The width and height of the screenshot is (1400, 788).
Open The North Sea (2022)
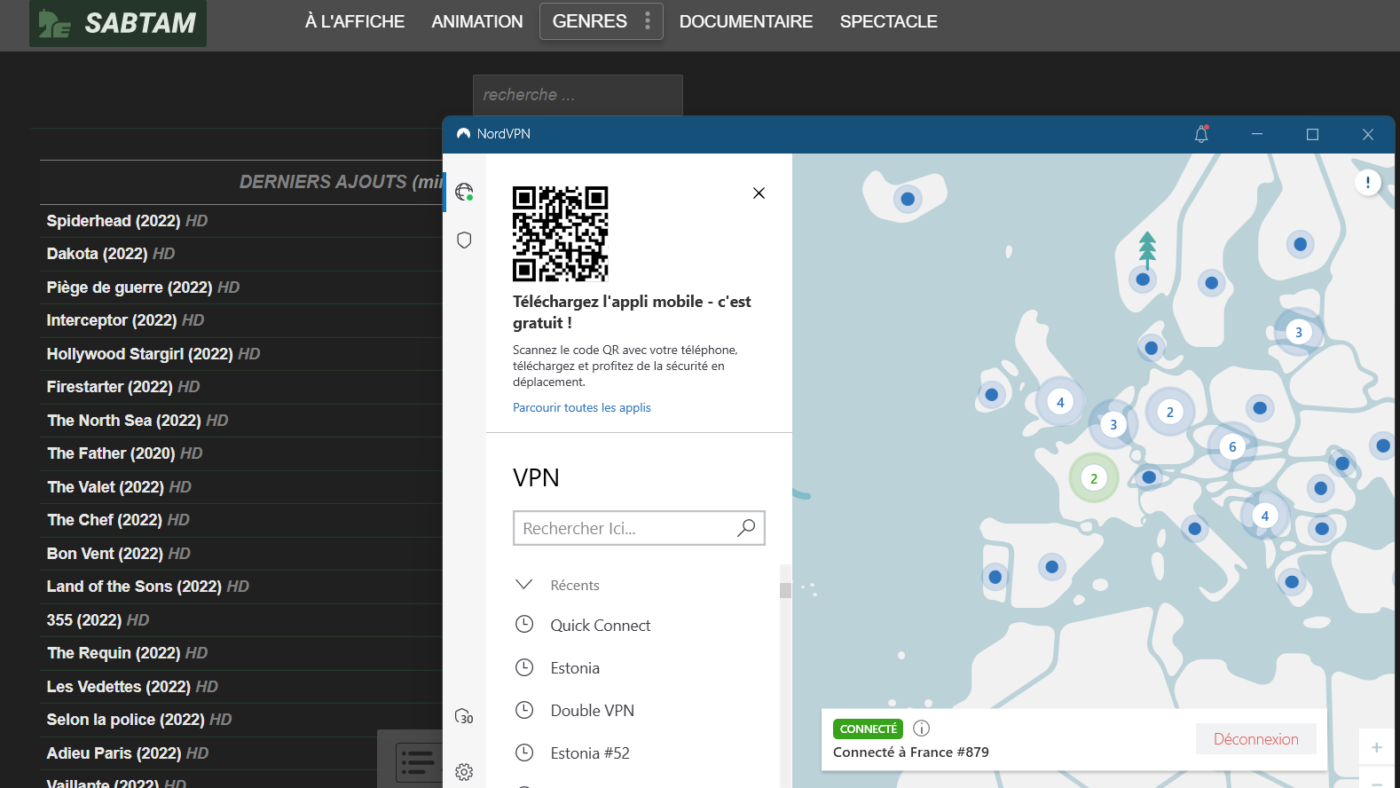[x=124, y=420]
